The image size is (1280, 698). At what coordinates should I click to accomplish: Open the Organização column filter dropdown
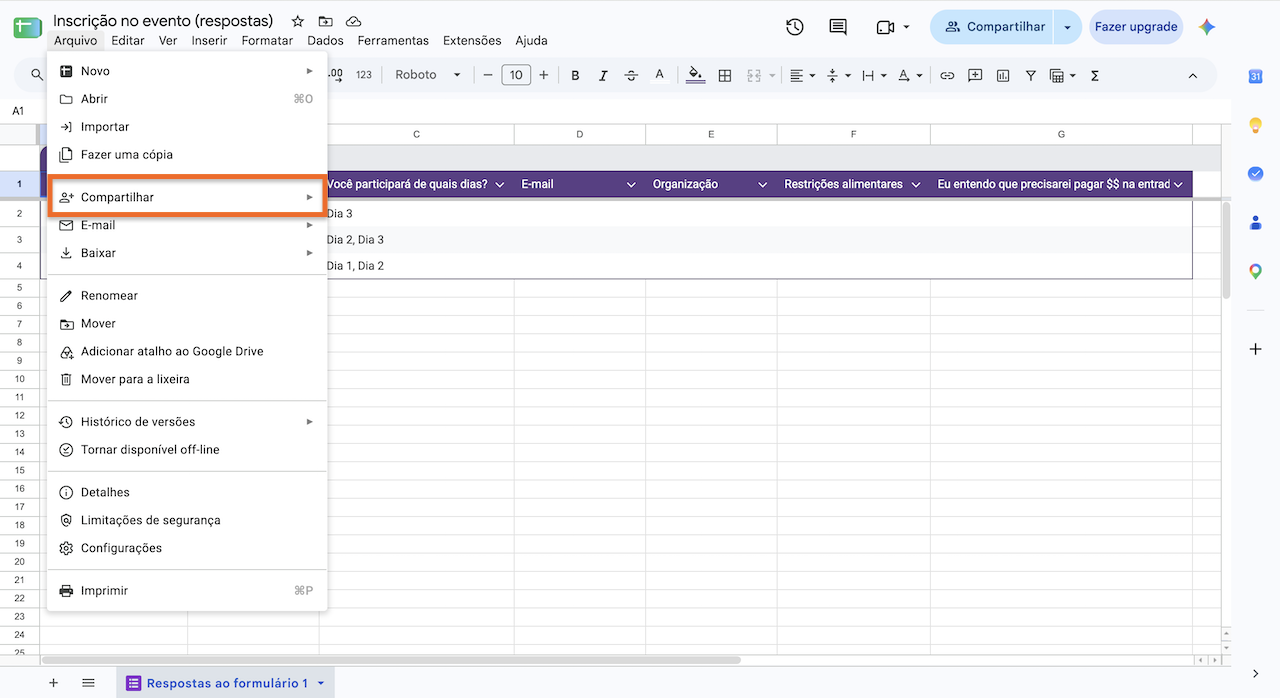(x=762, y=184)
